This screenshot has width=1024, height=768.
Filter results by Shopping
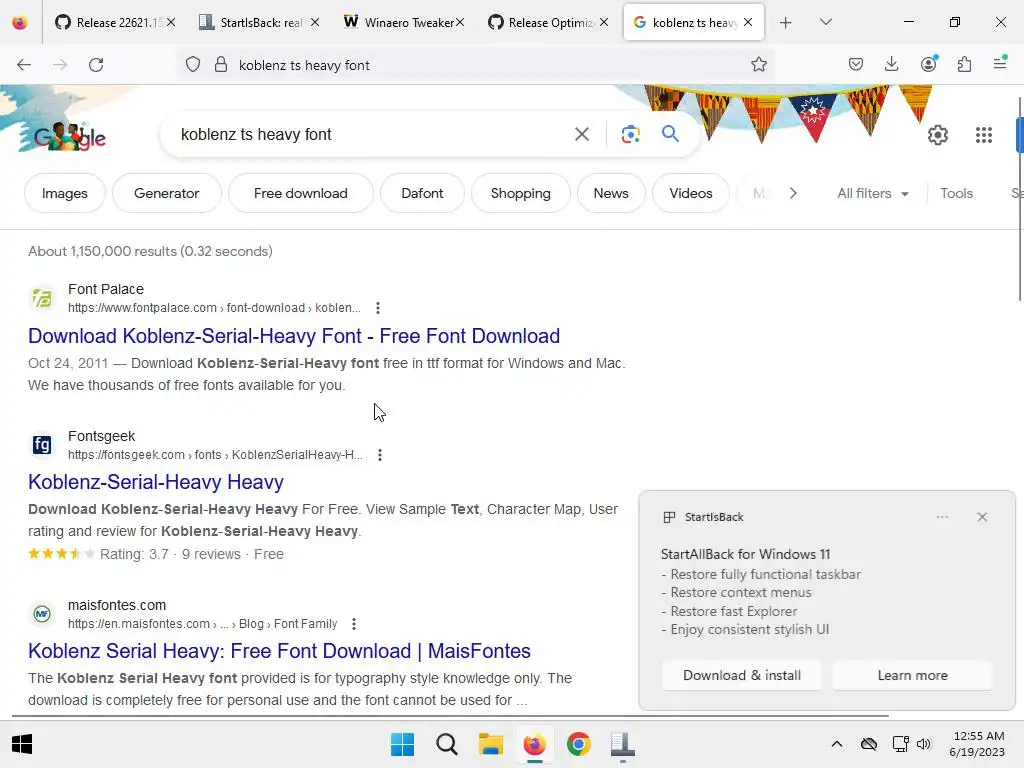(520, 193)
